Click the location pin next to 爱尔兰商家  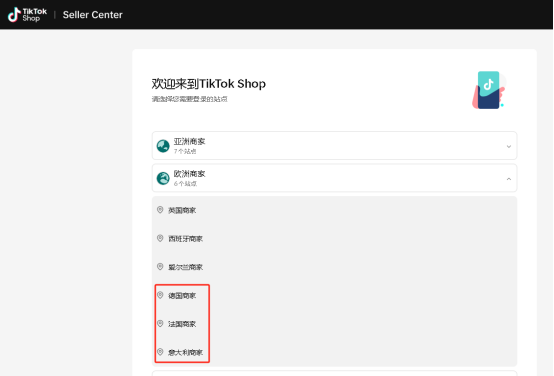(160, 266)
